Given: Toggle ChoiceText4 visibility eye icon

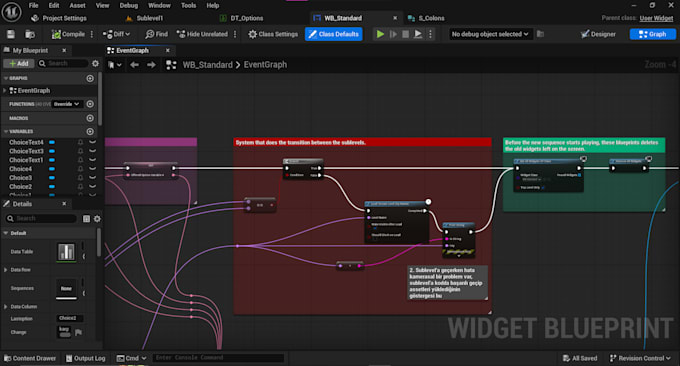Looking at the screenshot, I should click(92, 142).
